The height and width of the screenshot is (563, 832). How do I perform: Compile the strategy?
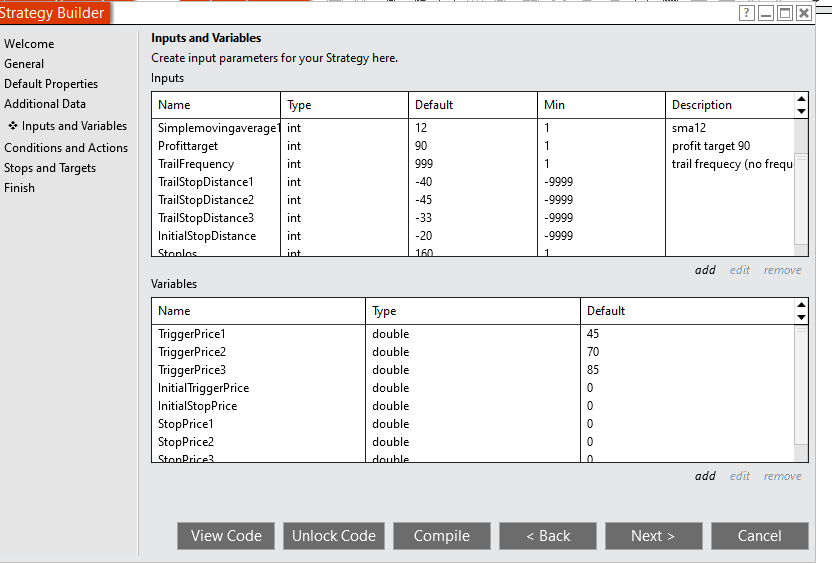coord(442,536)
